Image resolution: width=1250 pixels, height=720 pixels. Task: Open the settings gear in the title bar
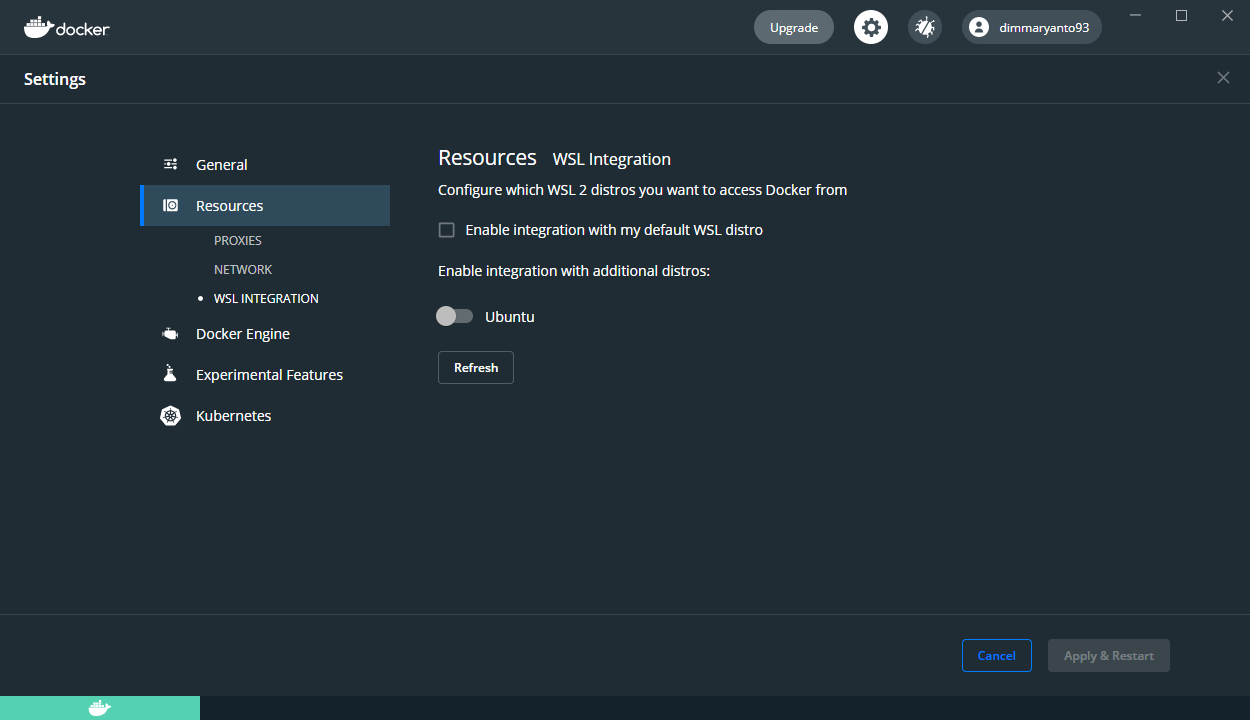[870, 27]
